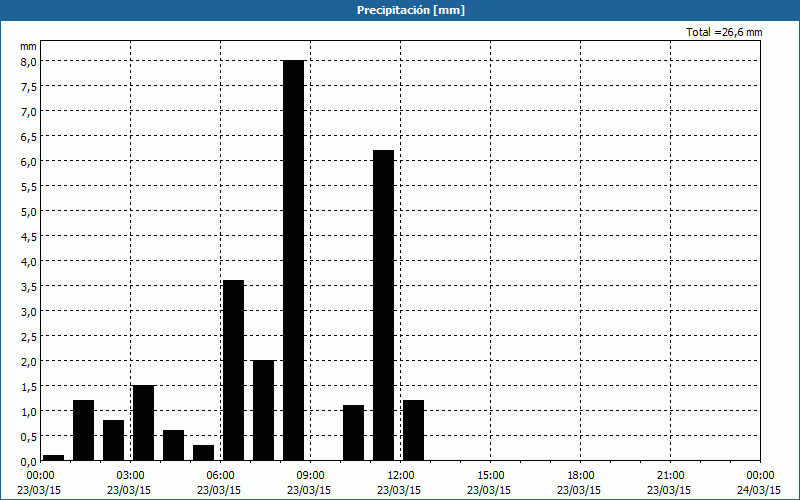Viewport: 800px width, 500px height.
Task: Select the bar reaching exactly 2,0 mm
Action: click(264, 410)
